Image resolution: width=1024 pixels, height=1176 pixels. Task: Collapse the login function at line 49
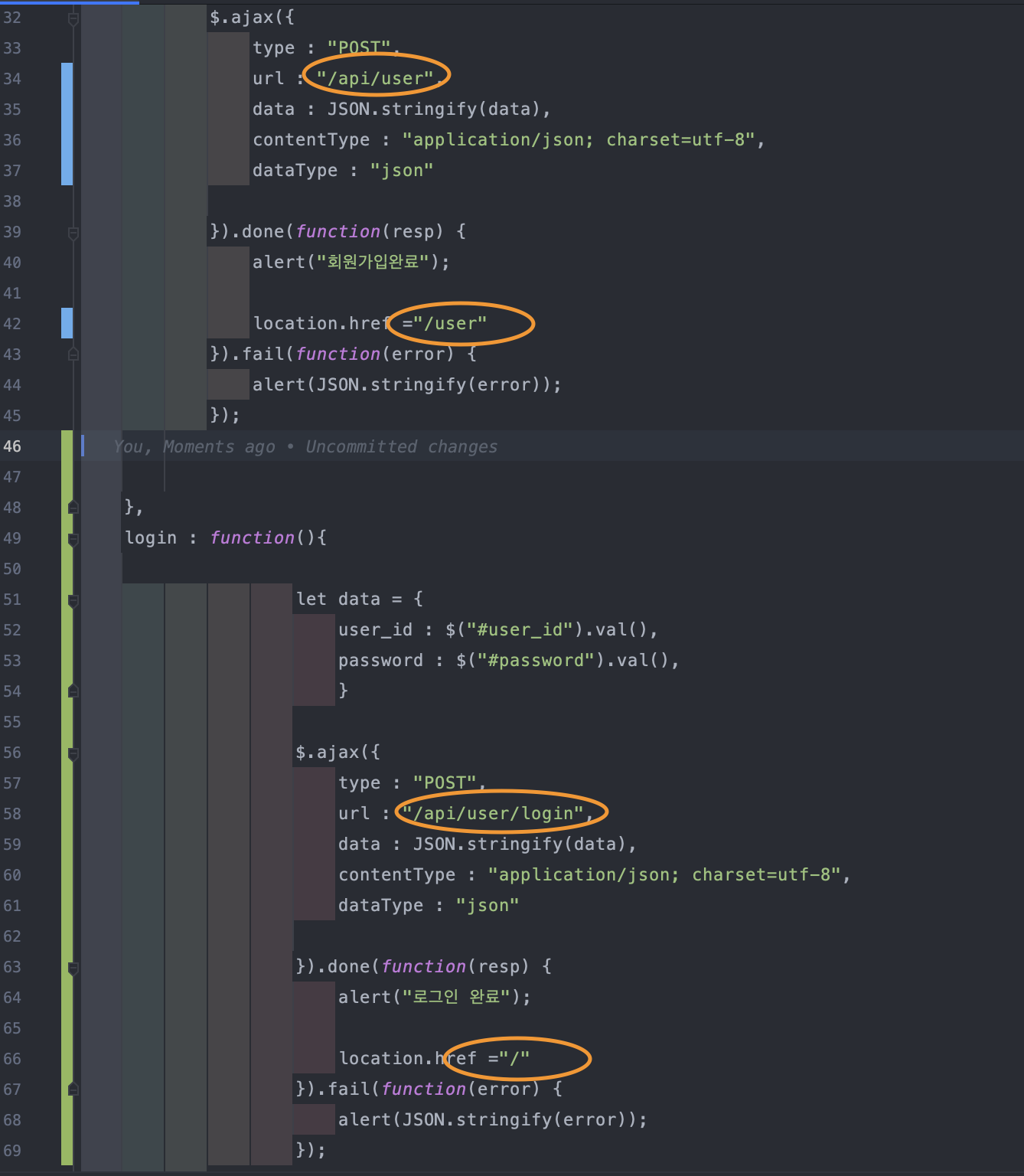73,540
